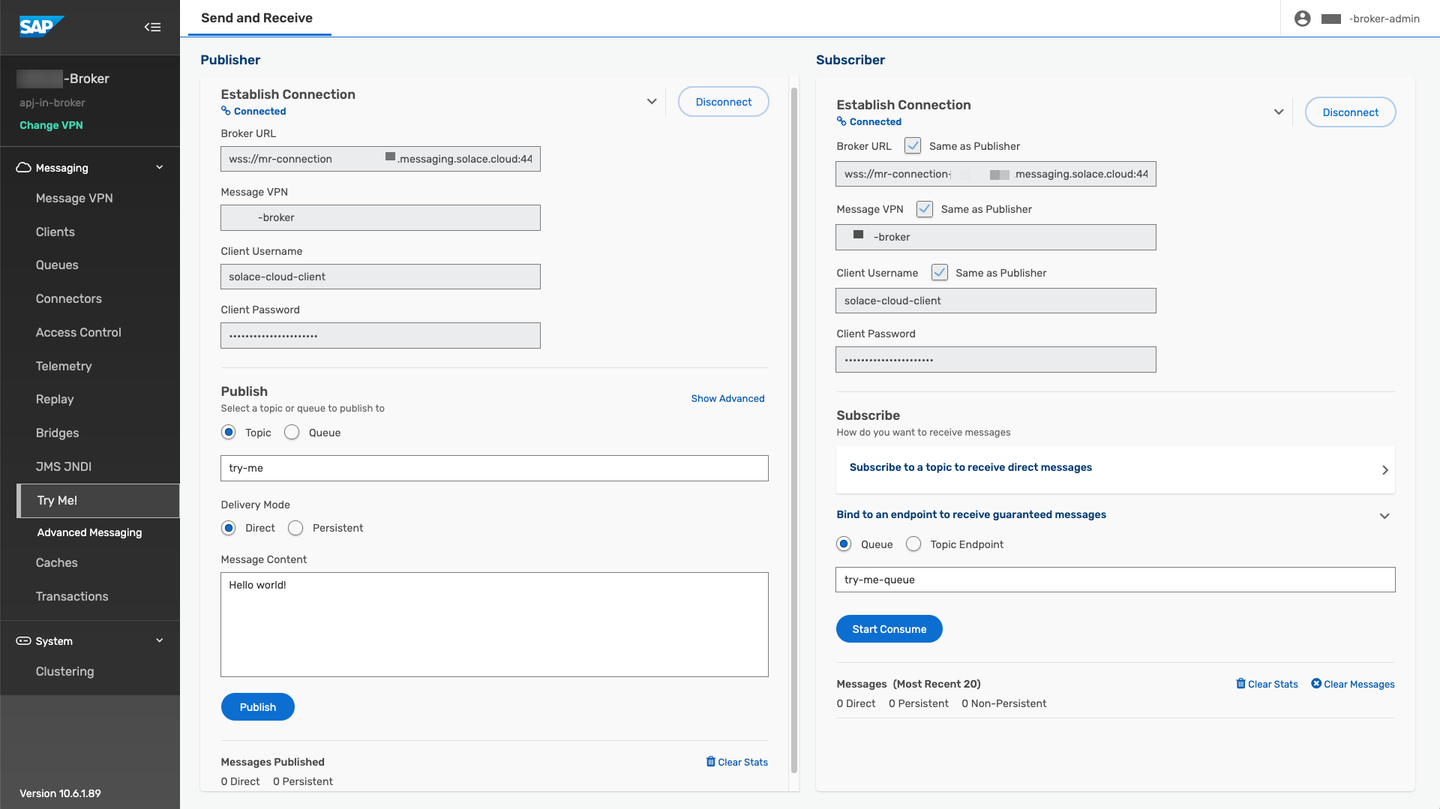Viewport: 1440px width, 809px height.
Task: Click the Clear Messages x icon
Action: coord(1316,684)
